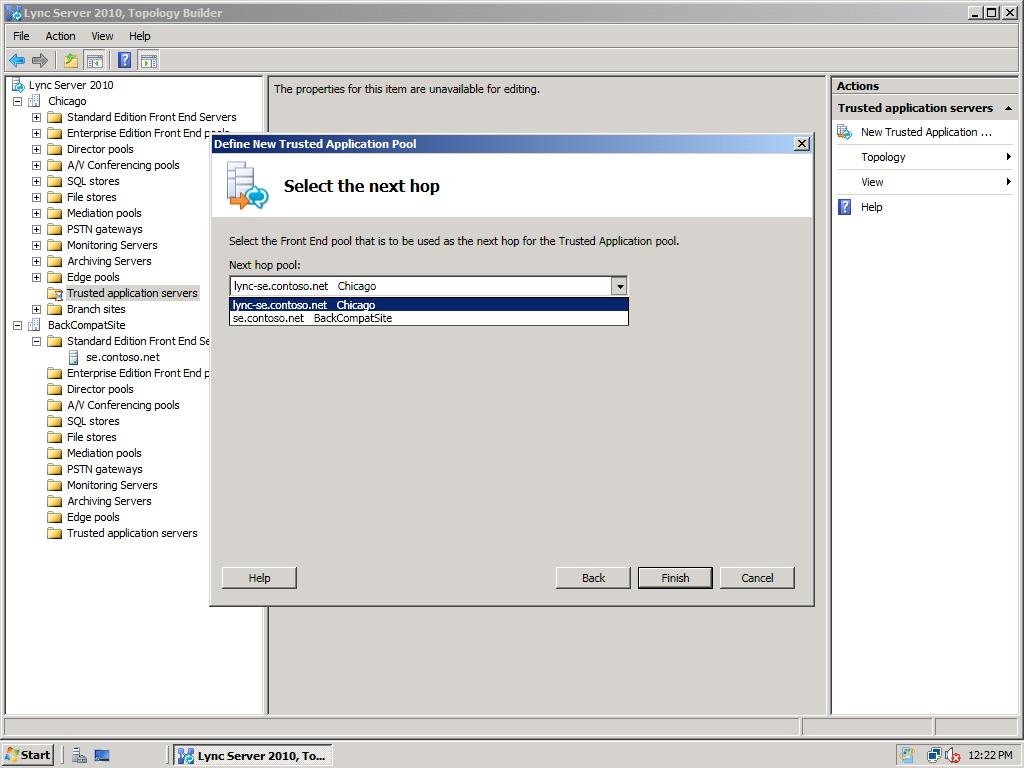1024x768 pixels.
Task: Open the Action menu
Action: tap(60, 36)
